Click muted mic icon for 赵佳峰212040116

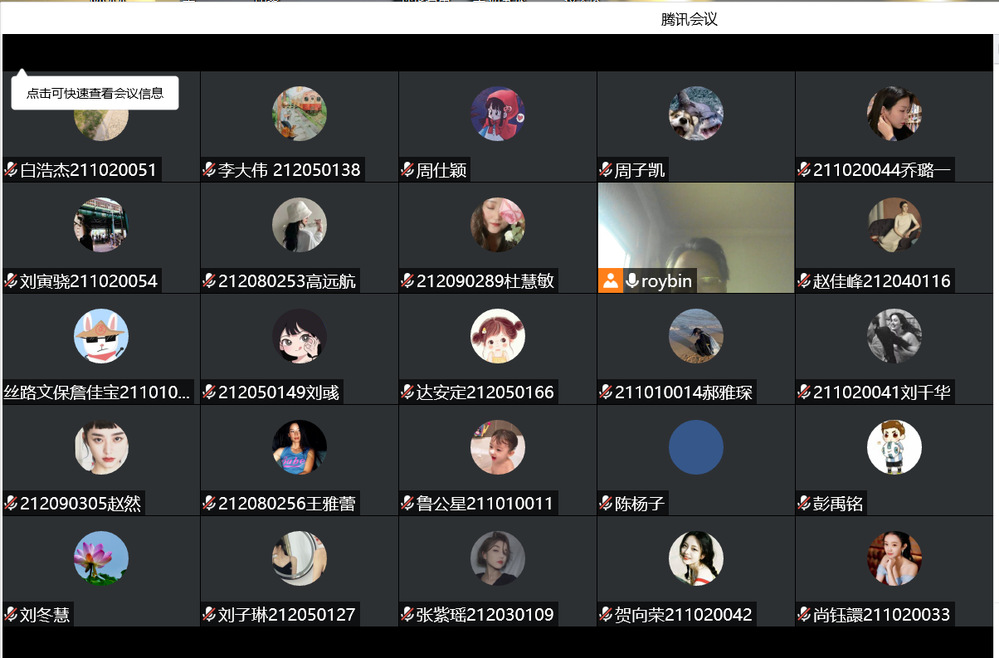tap(804, 281)
